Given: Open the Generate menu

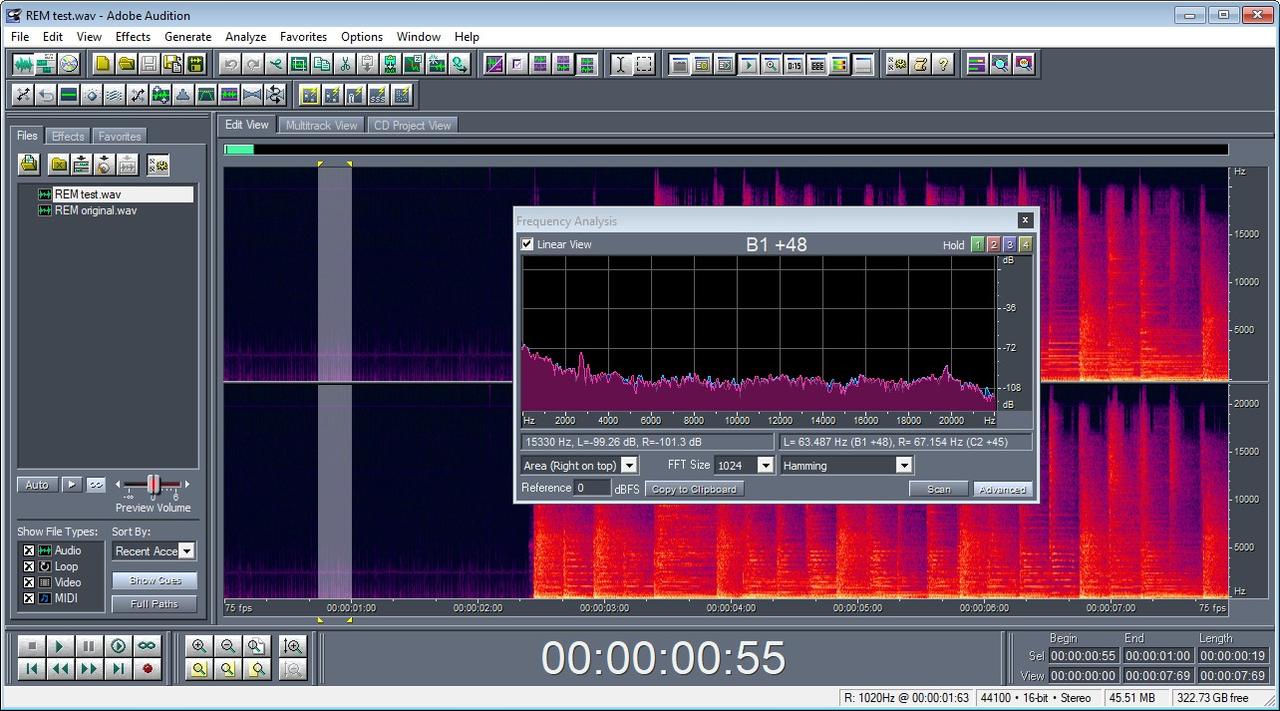Looking at the screenshot, I should pyautogui.click(x=188, y=37).
